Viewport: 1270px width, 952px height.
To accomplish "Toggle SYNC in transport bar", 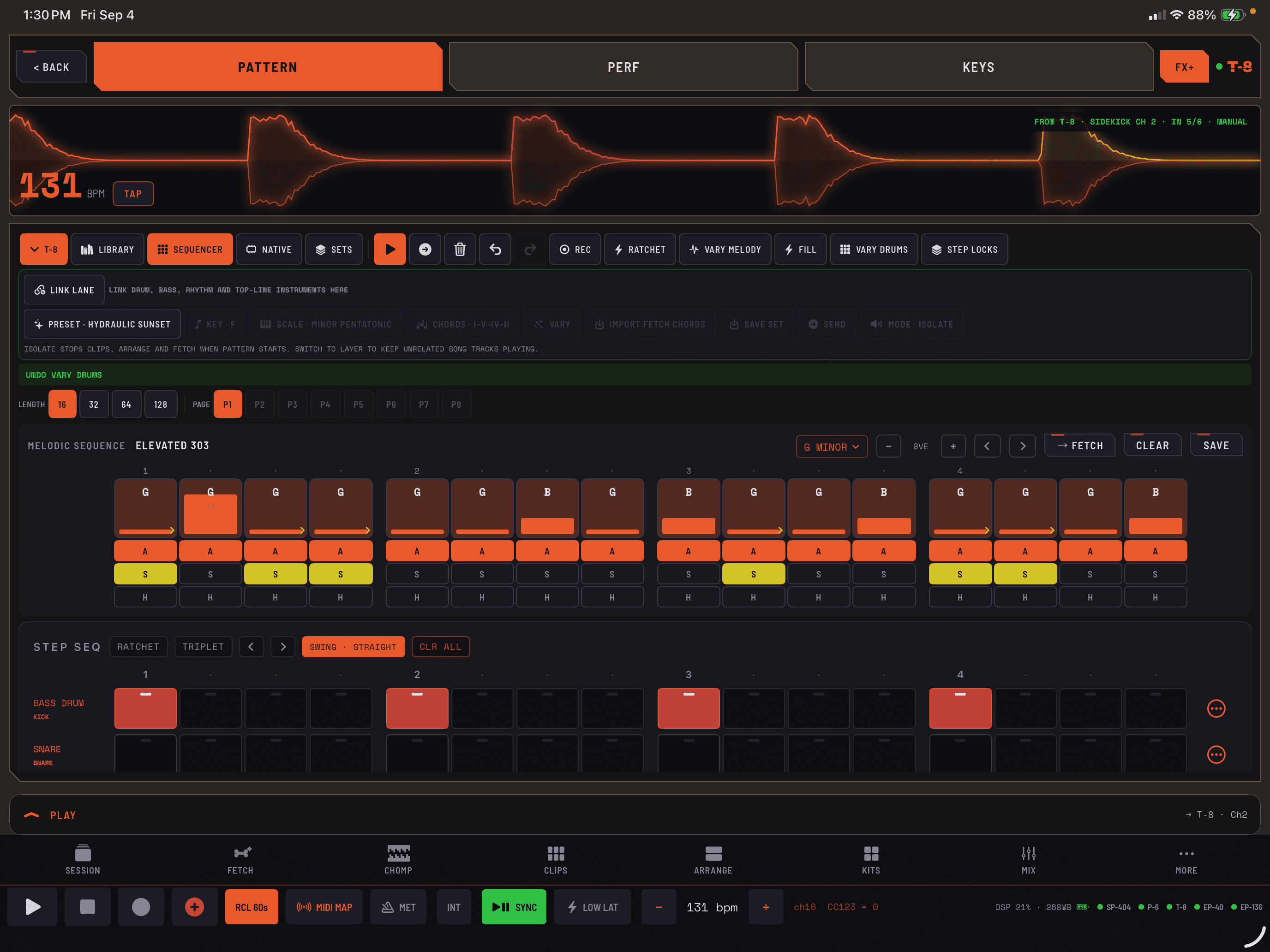I will point(514,907).
